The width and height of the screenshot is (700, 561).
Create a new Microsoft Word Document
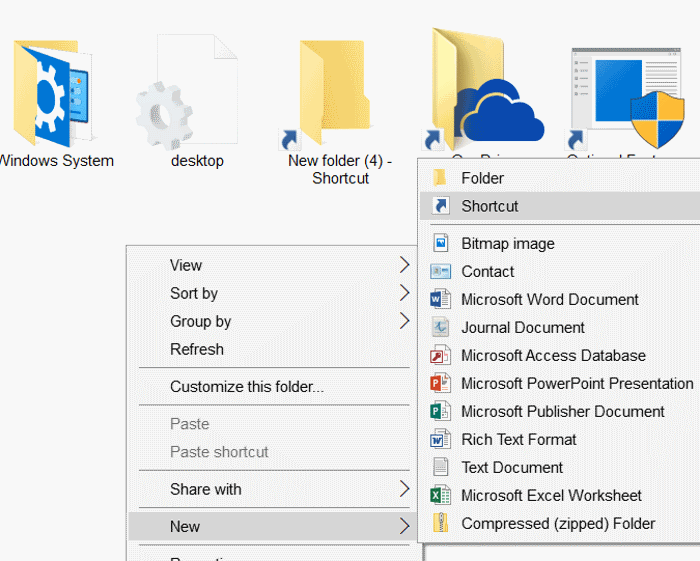pos(549,299)
